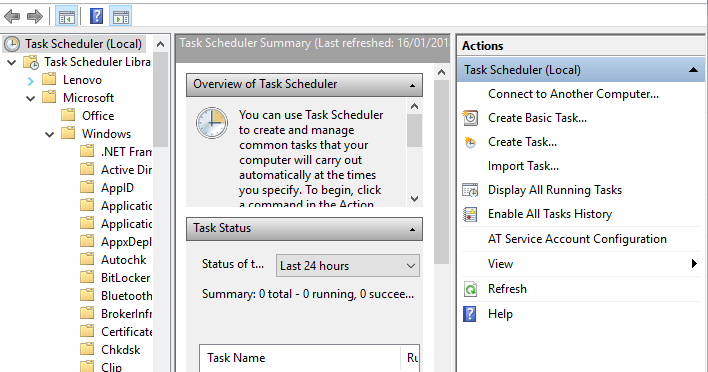Click the overview text scroll down arrow
708x372 pixels.
coord(415,199)
